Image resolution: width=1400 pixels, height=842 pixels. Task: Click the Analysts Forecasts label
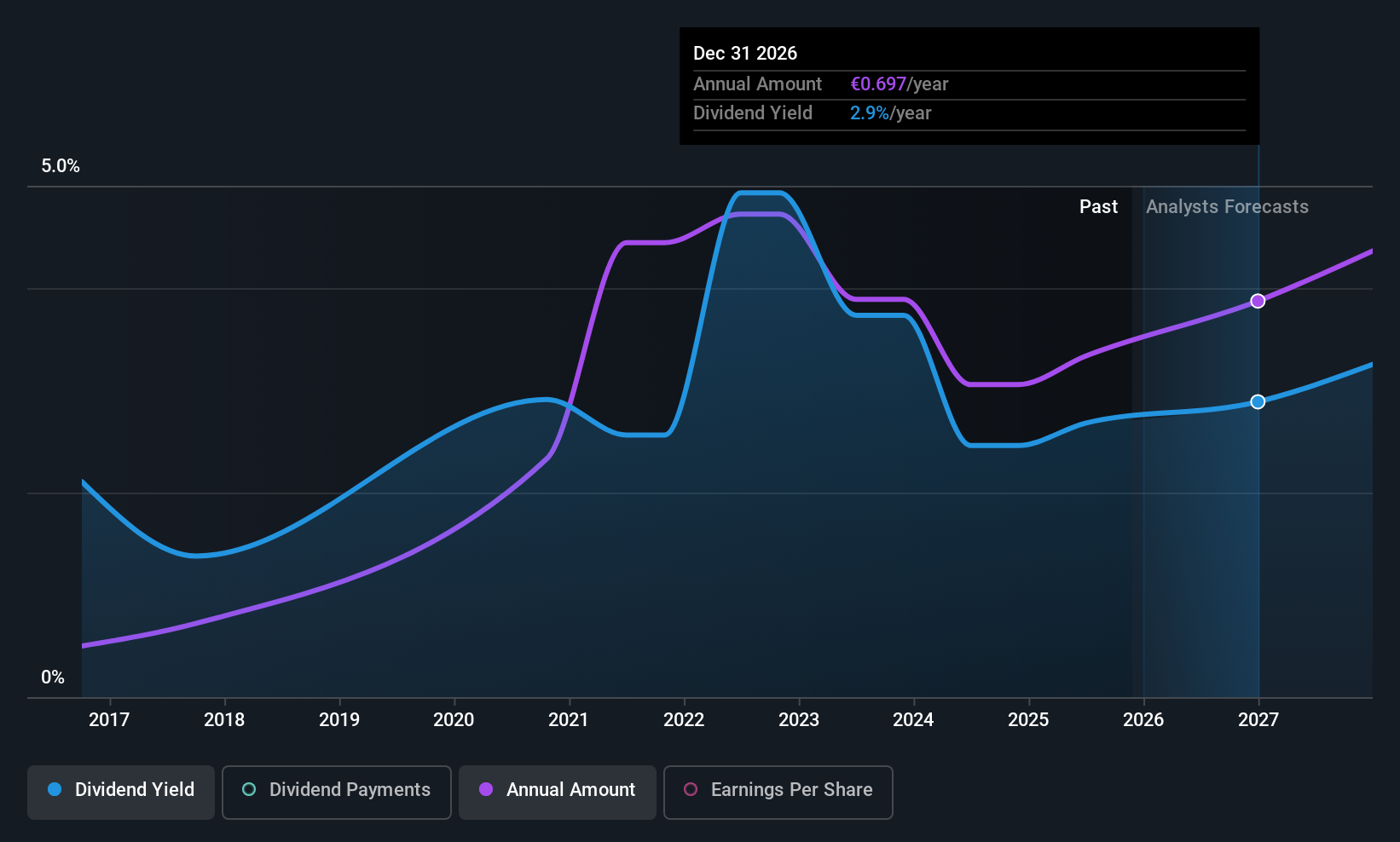(x=1227, y=207)
